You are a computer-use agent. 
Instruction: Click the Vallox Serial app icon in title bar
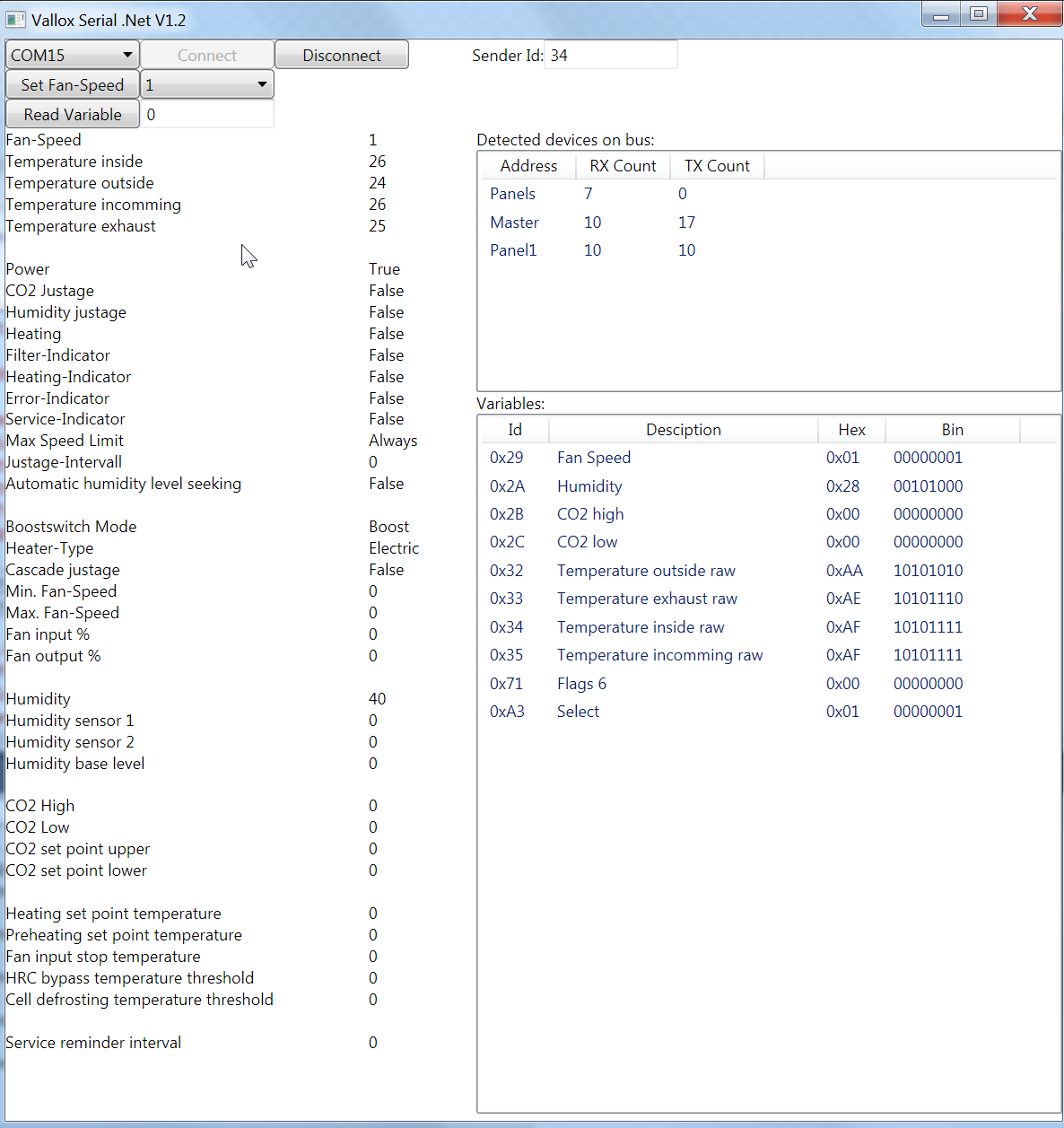tap(15, 19)
